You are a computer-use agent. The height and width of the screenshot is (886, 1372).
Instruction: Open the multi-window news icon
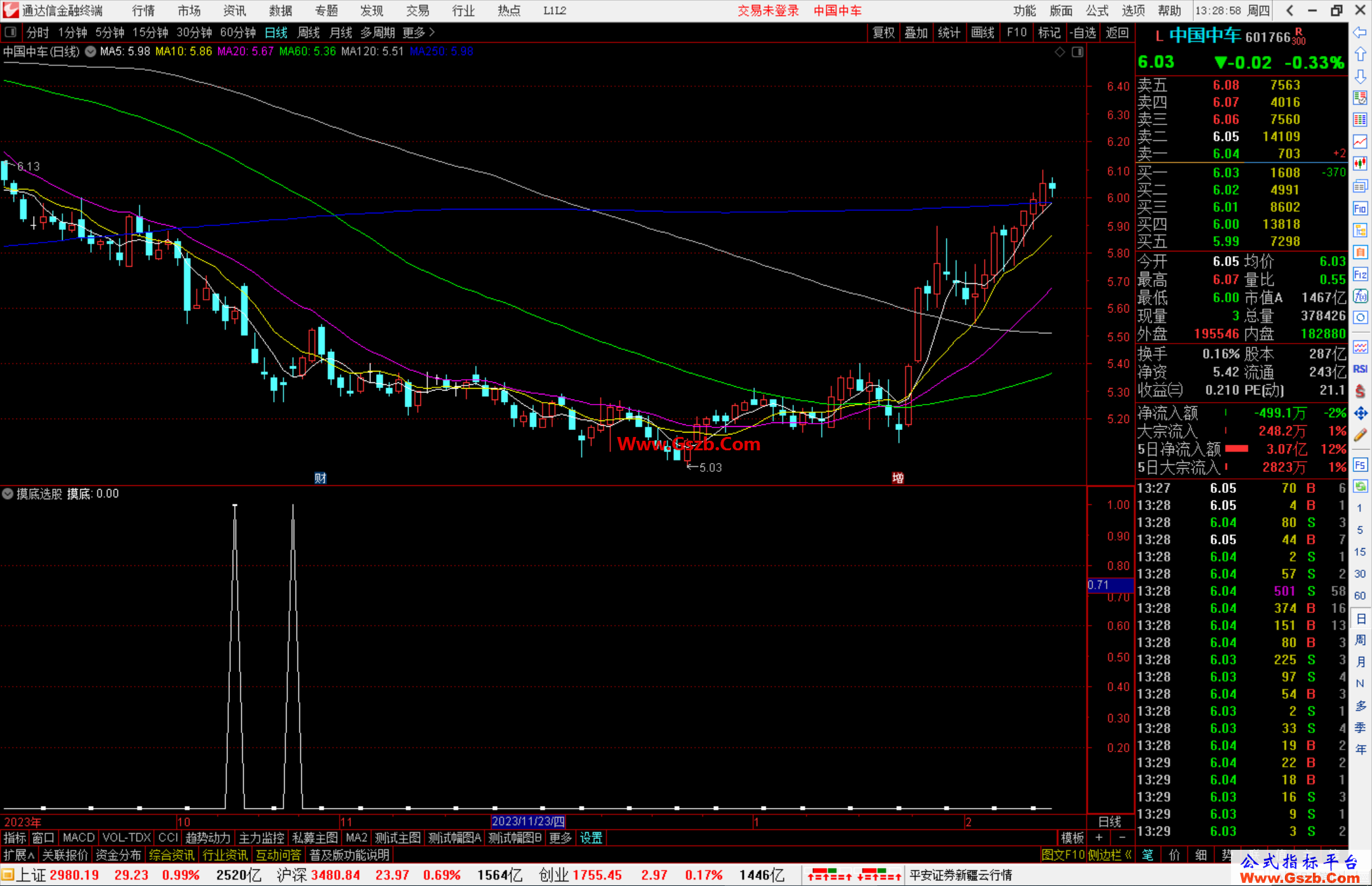1360,186
